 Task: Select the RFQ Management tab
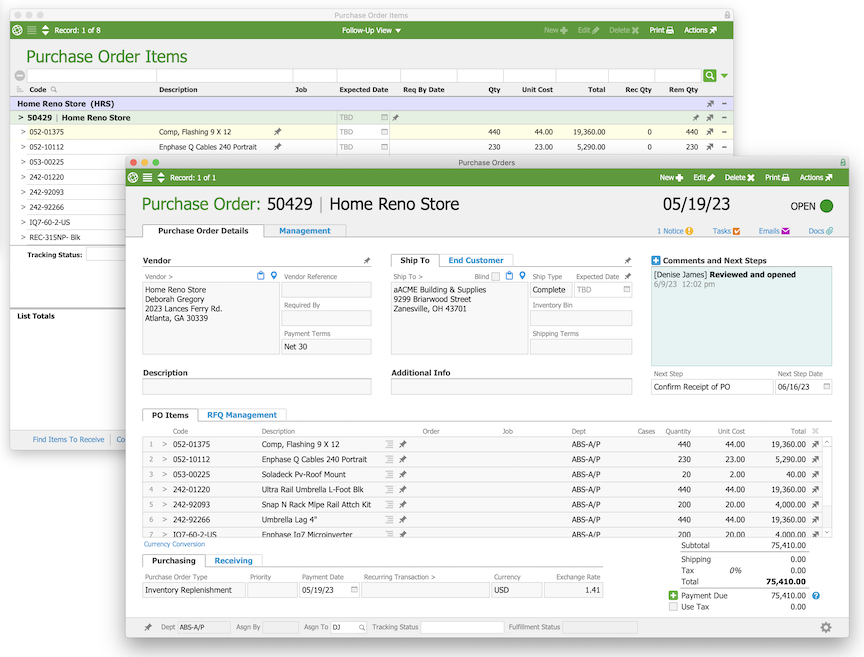click(241, 415)
